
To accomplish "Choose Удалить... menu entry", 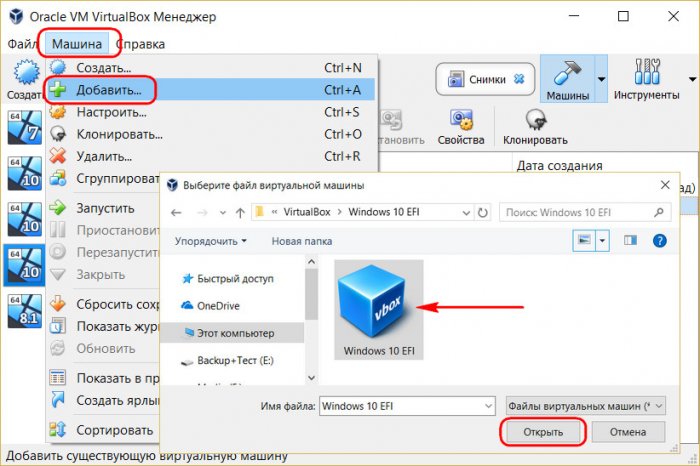I will pos(212,157).
